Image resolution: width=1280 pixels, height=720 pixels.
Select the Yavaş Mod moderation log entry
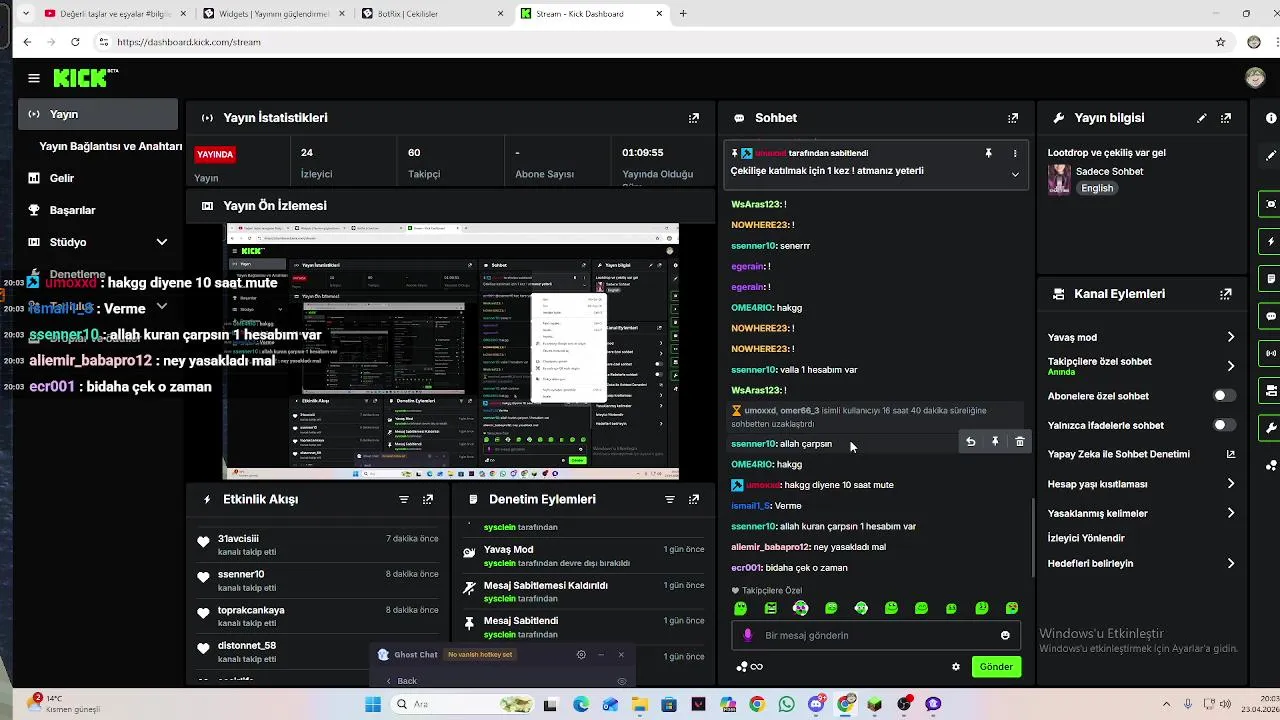pos(583,556)
